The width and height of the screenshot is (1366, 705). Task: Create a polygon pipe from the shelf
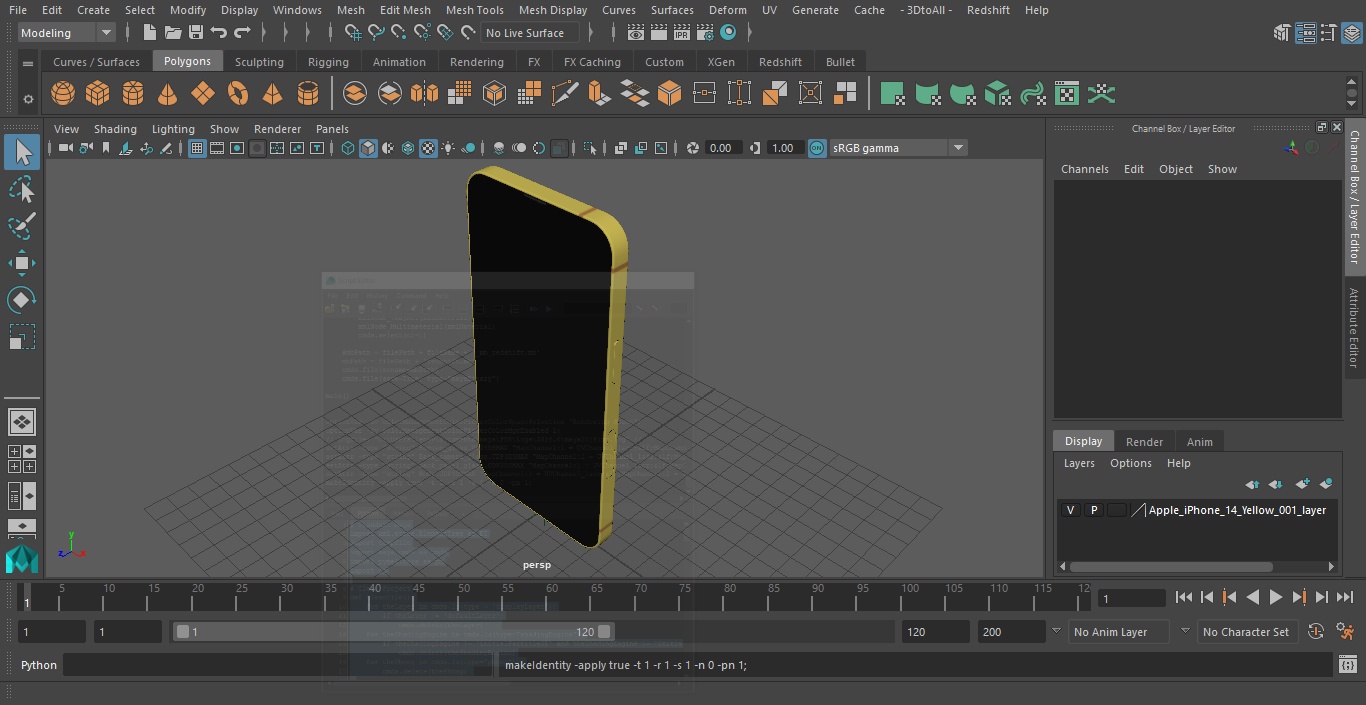point(308,94)
